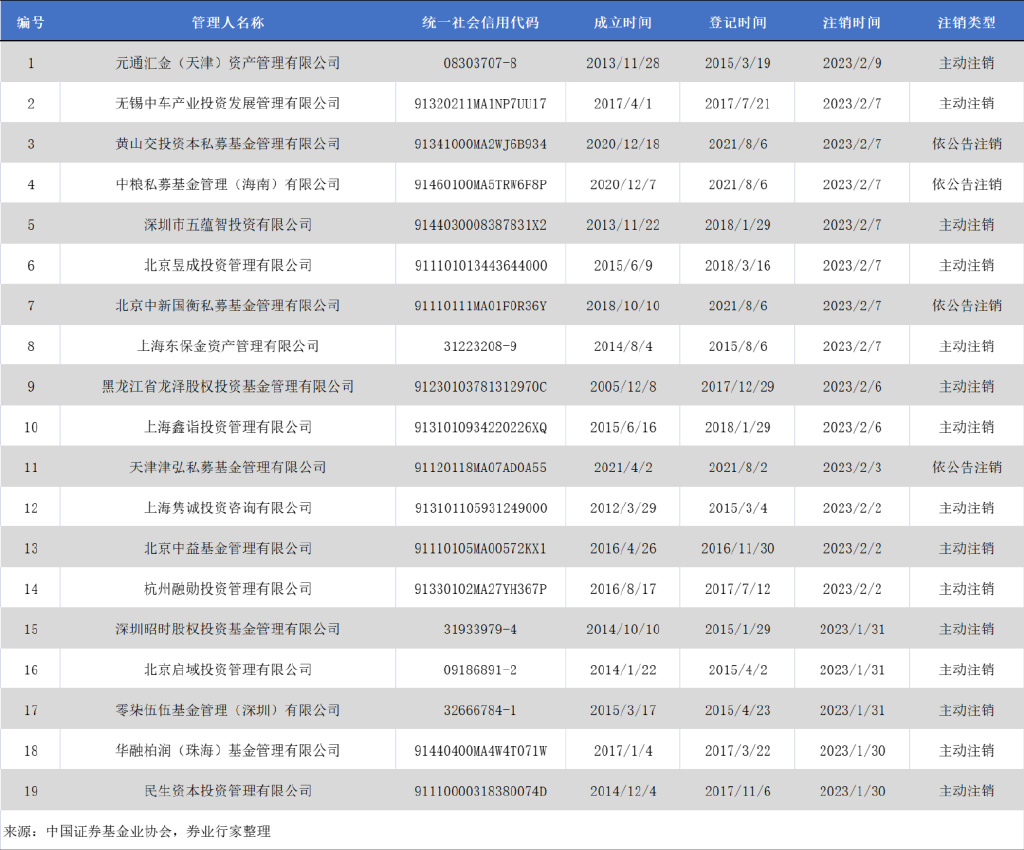Viewport: 1024px width, 850px height.
Task: Click the source note 中国证券基金业协会
Action: pos(108,832)
